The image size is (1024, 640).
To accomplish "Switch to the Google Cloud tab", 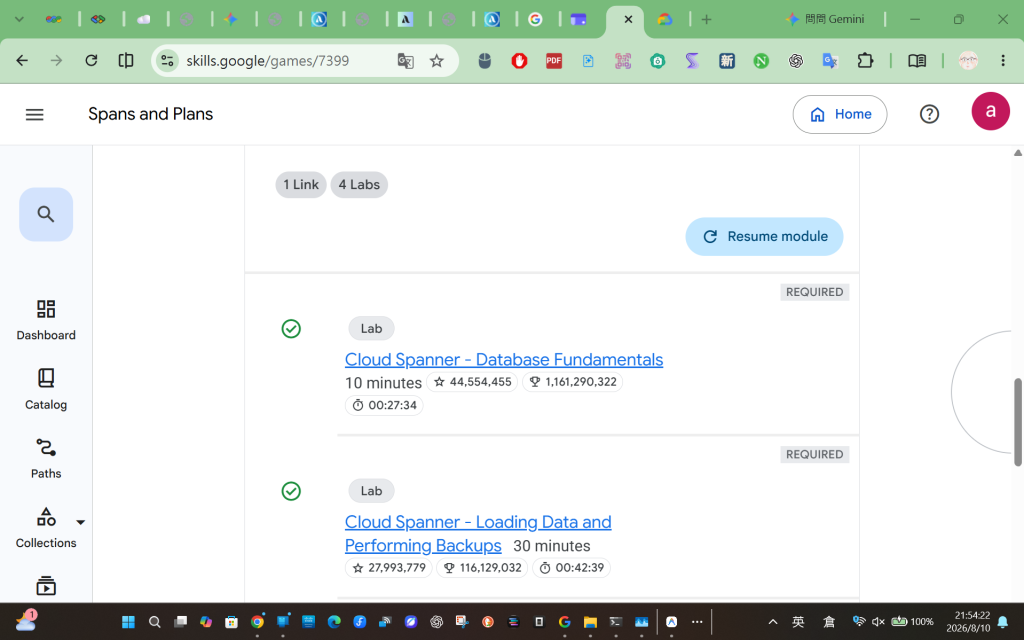I will point(665,20).
